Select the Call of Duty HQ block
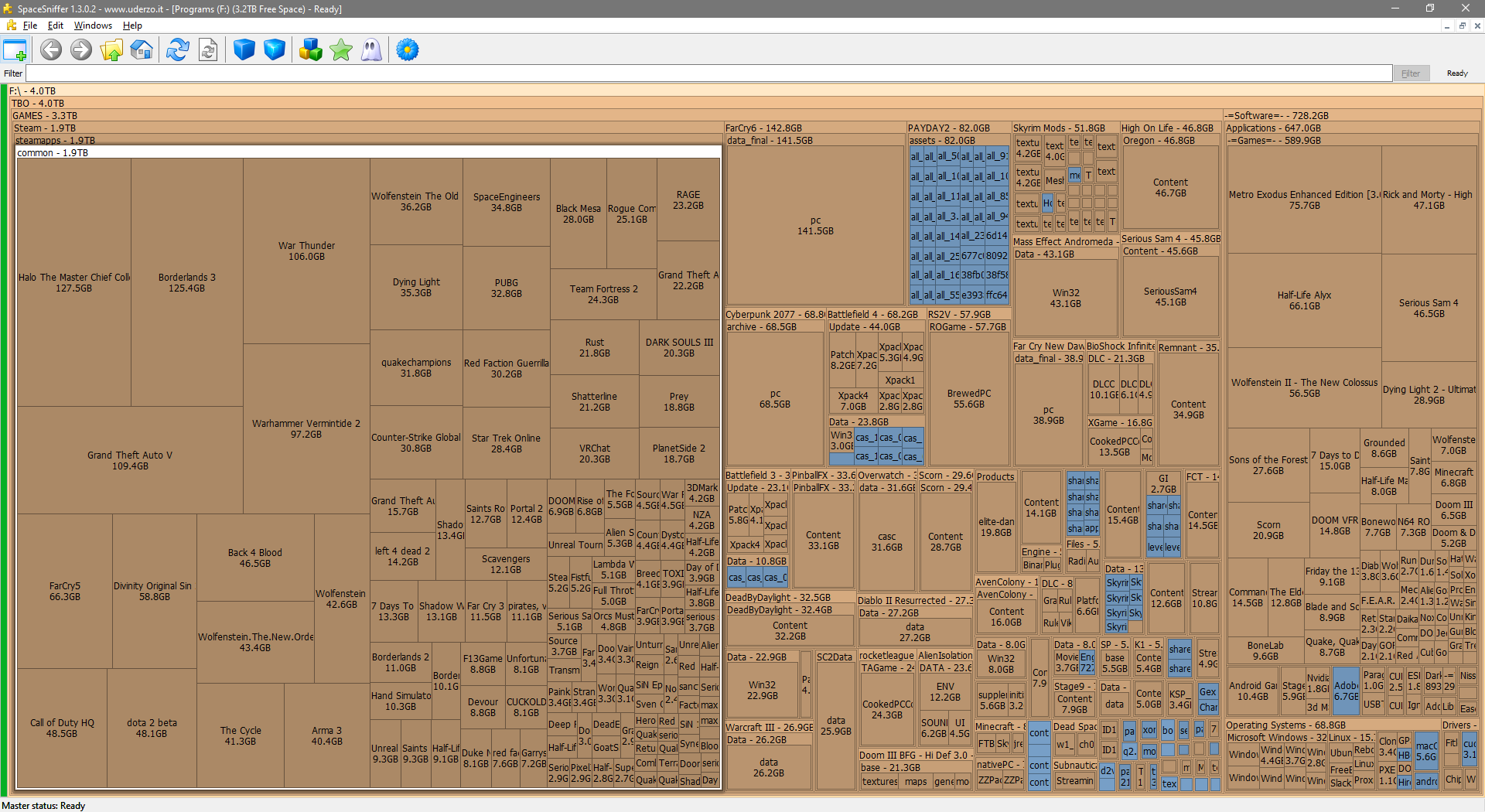Image resolution: width=1485 pixels, height=812 pixels. click(x=62, y=728)
